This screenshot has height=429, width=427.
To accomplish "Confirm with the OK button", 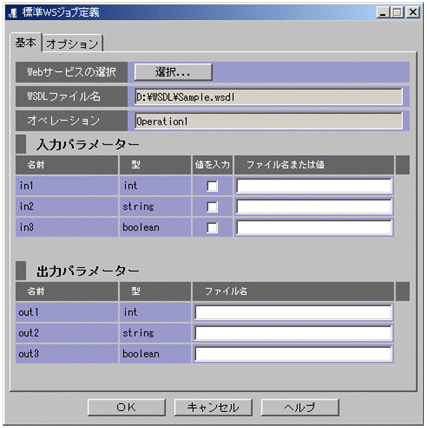I will click(x=127, y=407).
